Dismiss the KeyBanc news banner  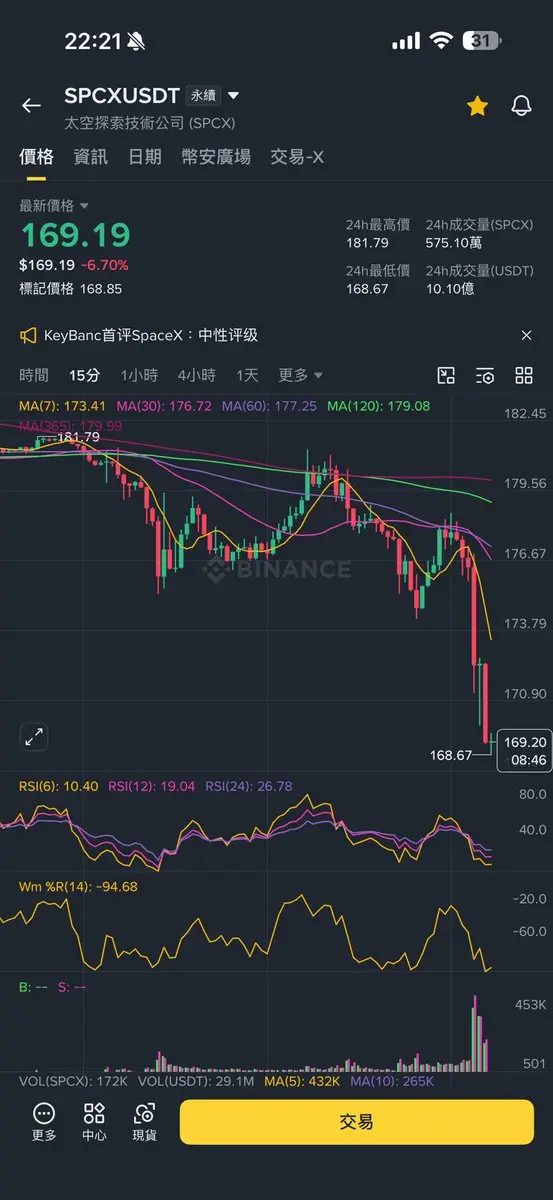point(526,335)
